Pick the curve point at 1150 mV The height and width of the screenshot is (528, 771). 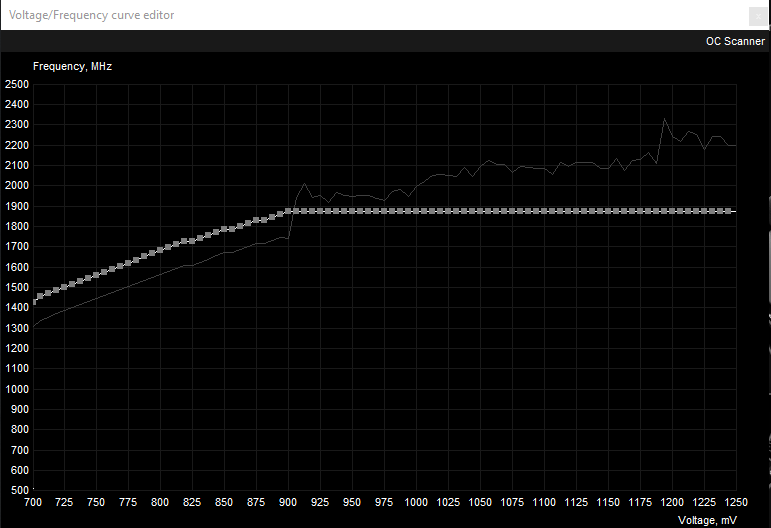[x=609, y=211]
